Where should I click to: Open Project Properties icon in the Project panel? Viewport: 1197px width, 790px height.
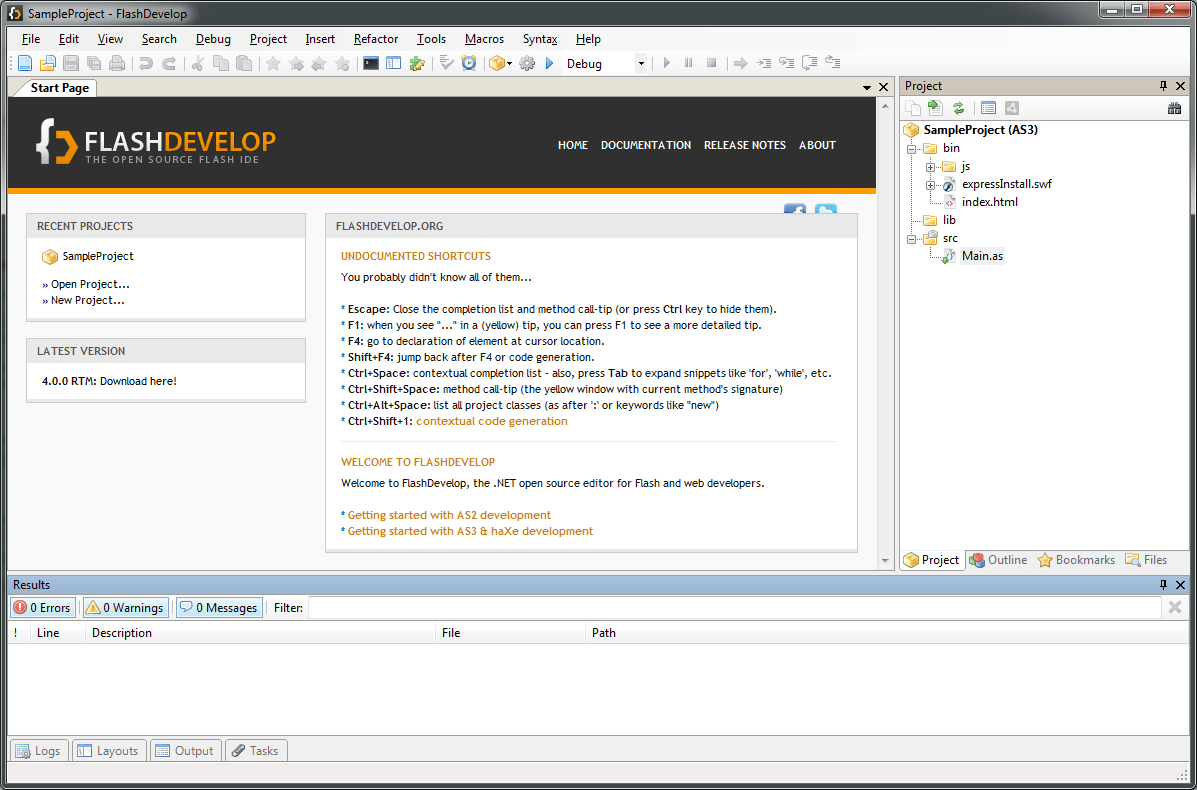[988, 107]
